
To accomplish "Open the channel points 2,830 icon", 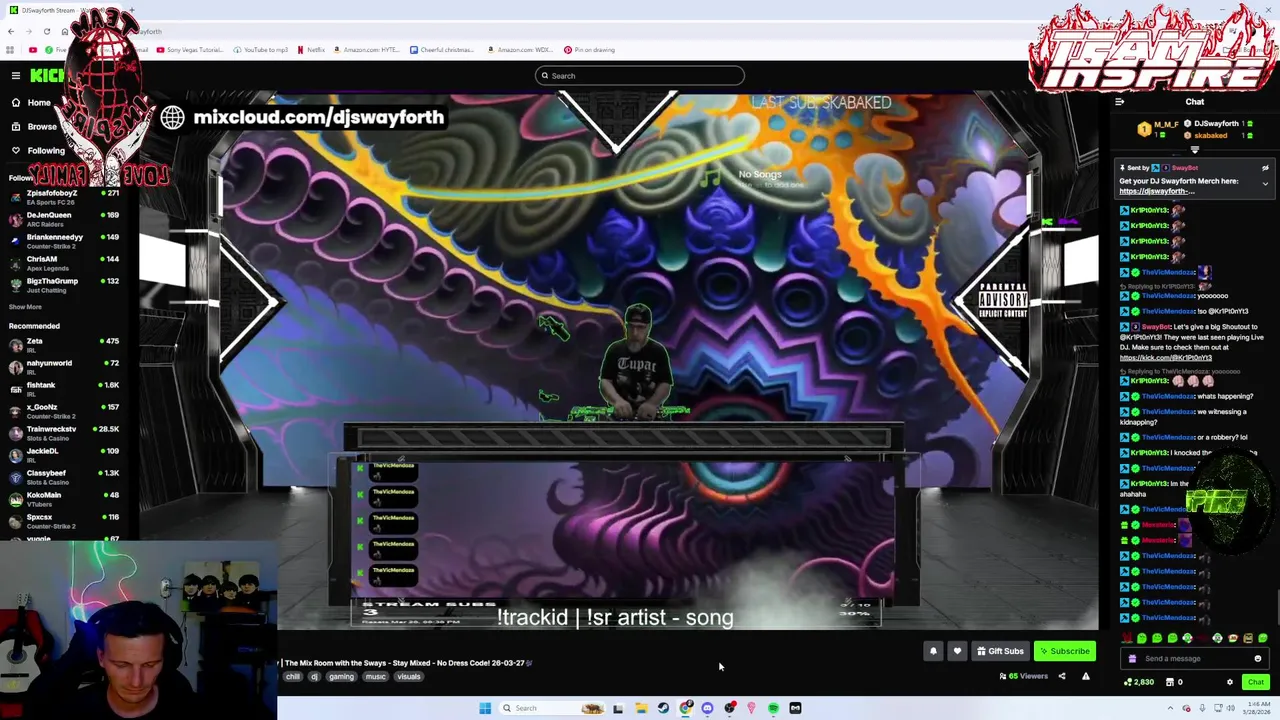I will click(x=1139, y=682).
